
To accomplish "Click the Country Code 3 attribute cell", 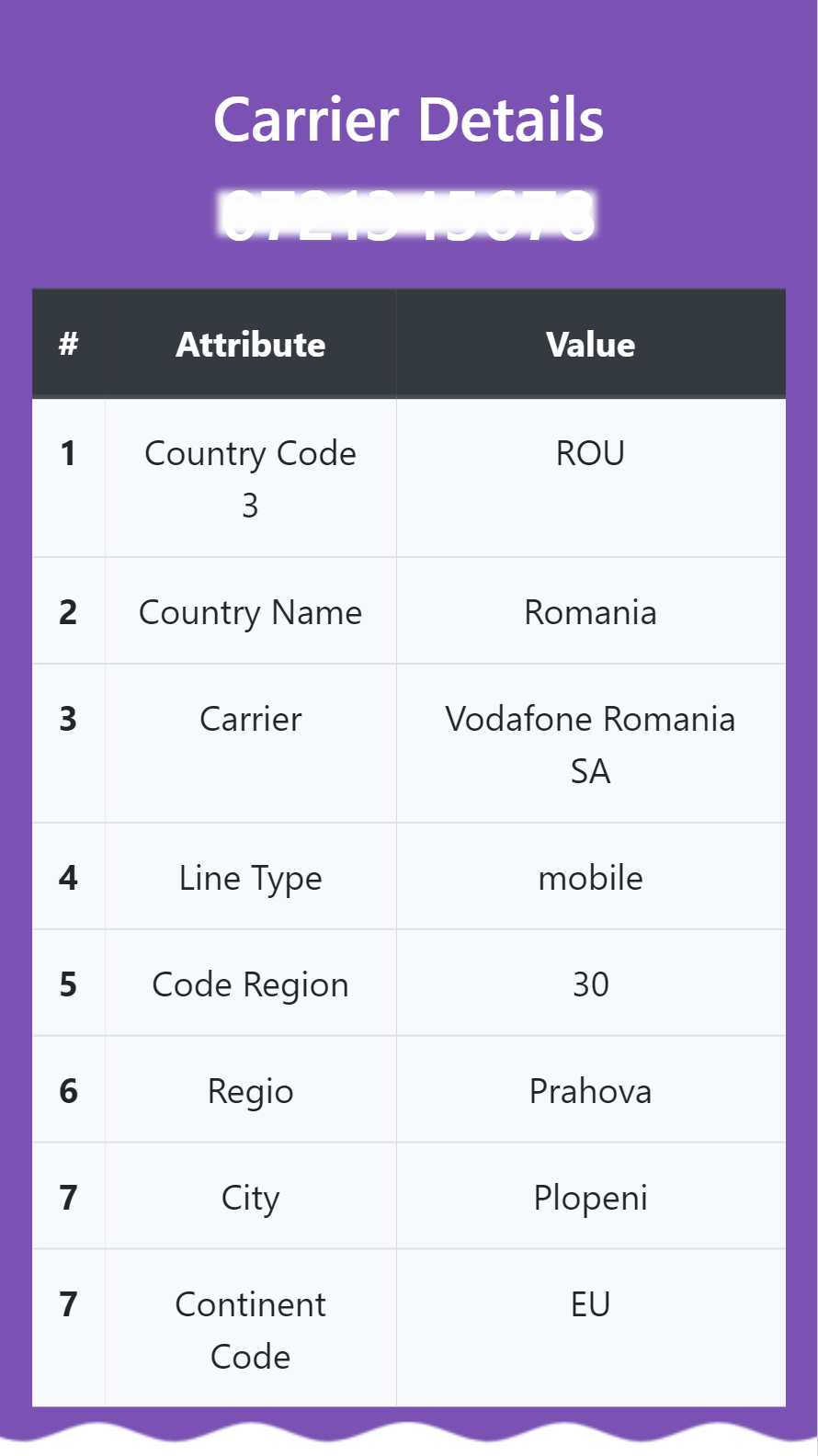I will click(251, 478).
